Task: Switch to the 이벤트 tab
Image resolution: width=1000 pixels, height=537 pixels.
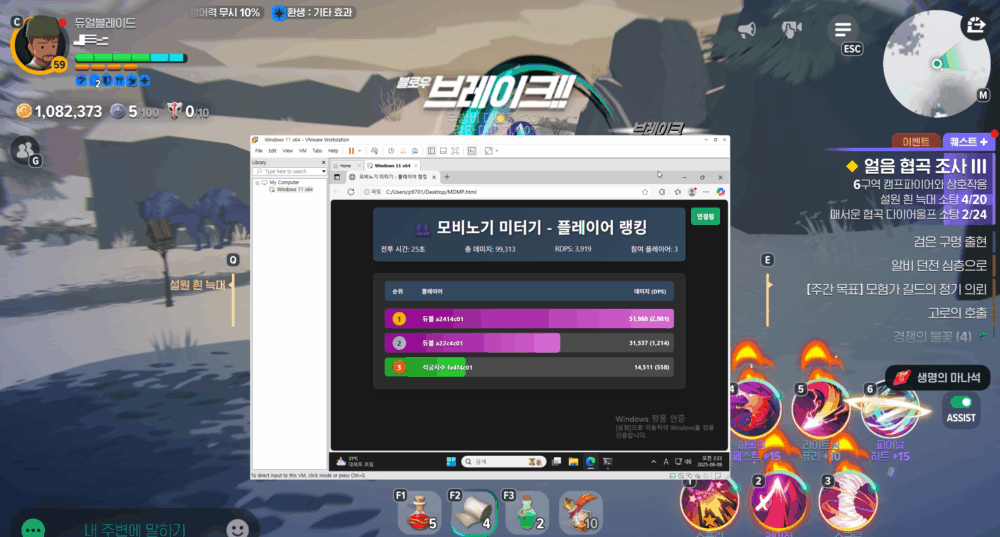Action: click(x=916, y=142)
